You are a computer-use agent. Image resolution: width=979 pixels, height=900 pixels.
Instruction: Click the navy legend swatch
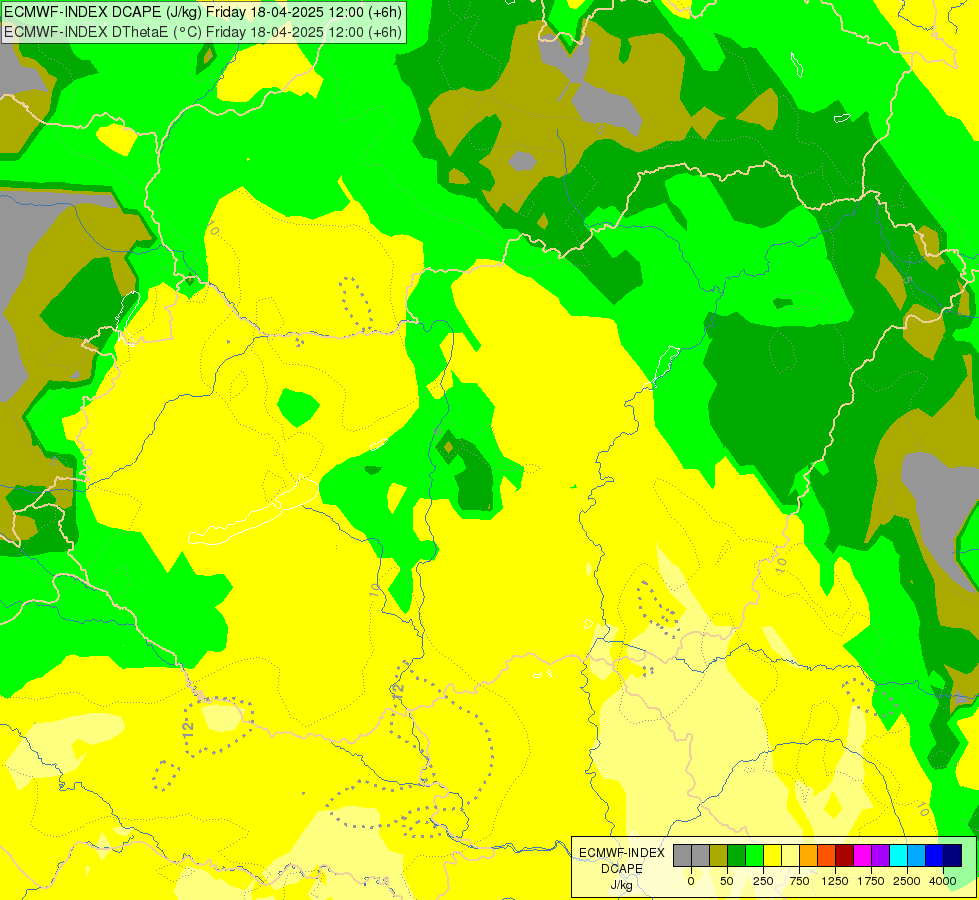click(x=953, y=855)
